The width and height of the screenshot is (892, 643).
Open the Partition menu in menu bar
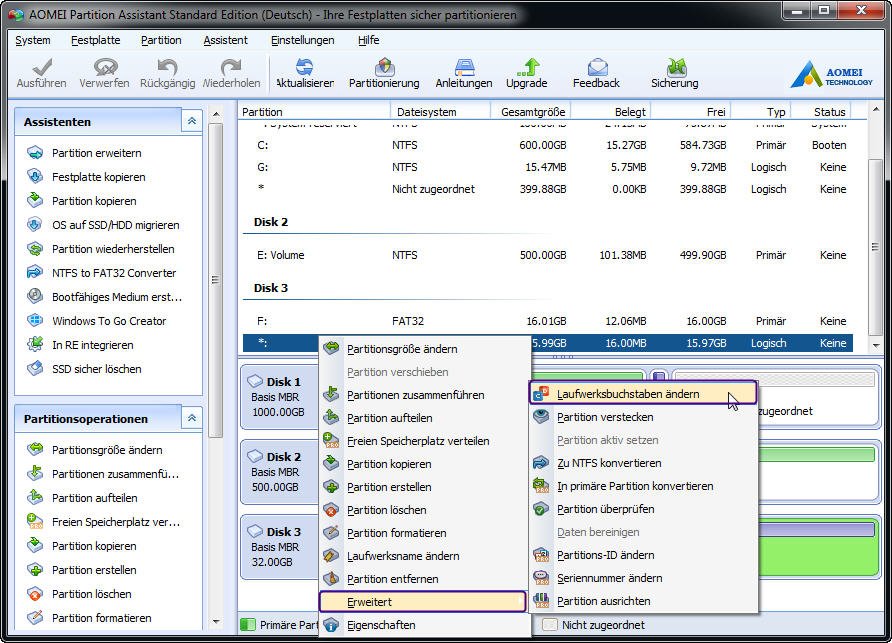click(x=161, y=40)
